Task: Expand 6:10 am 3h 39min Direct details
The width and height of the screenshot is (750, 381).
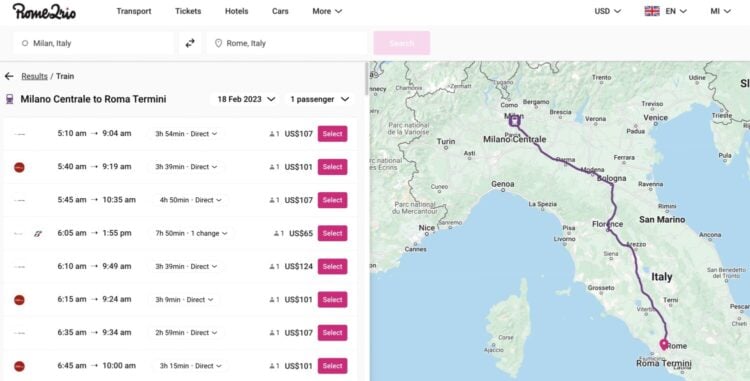Action: click(186, 266)
